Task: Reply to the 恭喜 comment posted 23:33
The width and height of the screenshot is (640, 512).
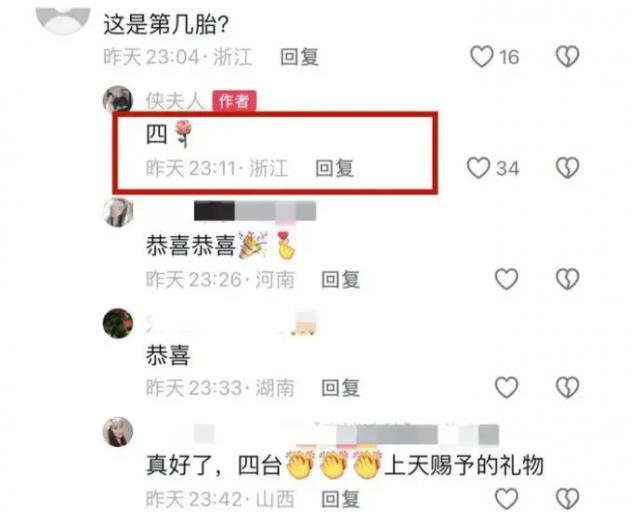Action: (340, 388)
